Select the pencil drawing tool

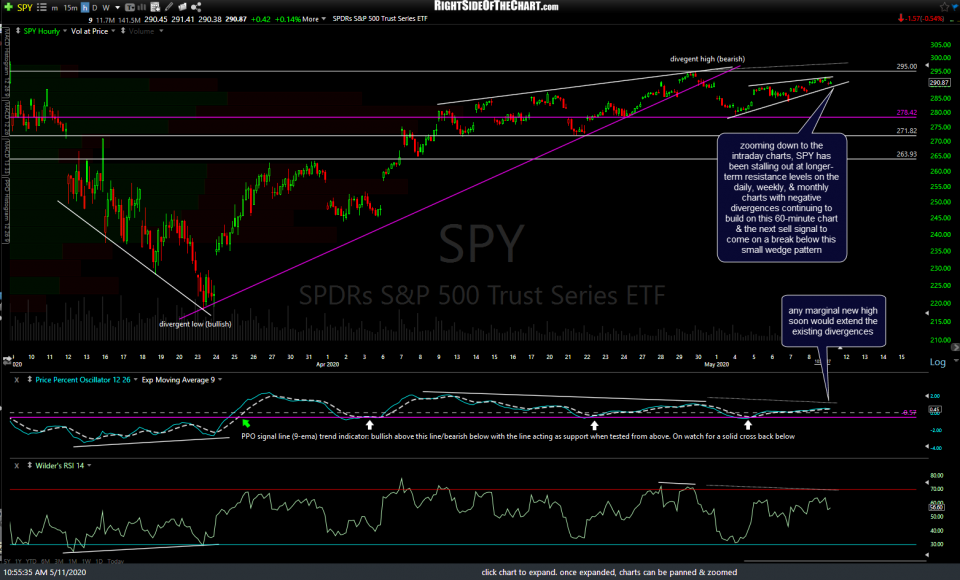coord(168,7)
